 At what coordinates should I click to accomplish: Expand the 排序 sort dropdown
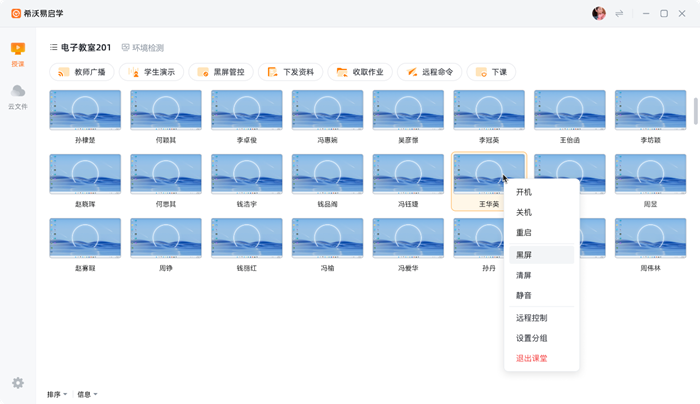click(x=57, y=394)
